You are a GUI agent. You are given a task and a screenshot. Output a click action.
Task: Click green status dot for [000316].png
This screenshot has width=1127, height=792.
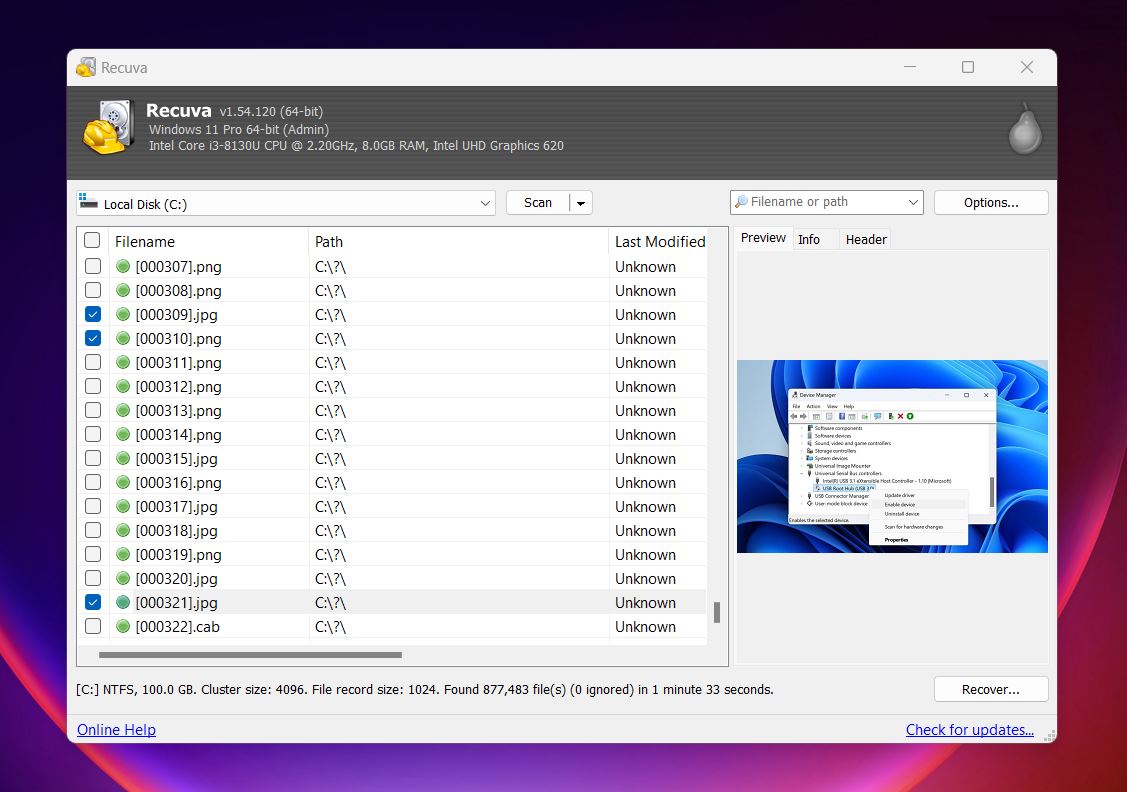click(x=123, y=482)
